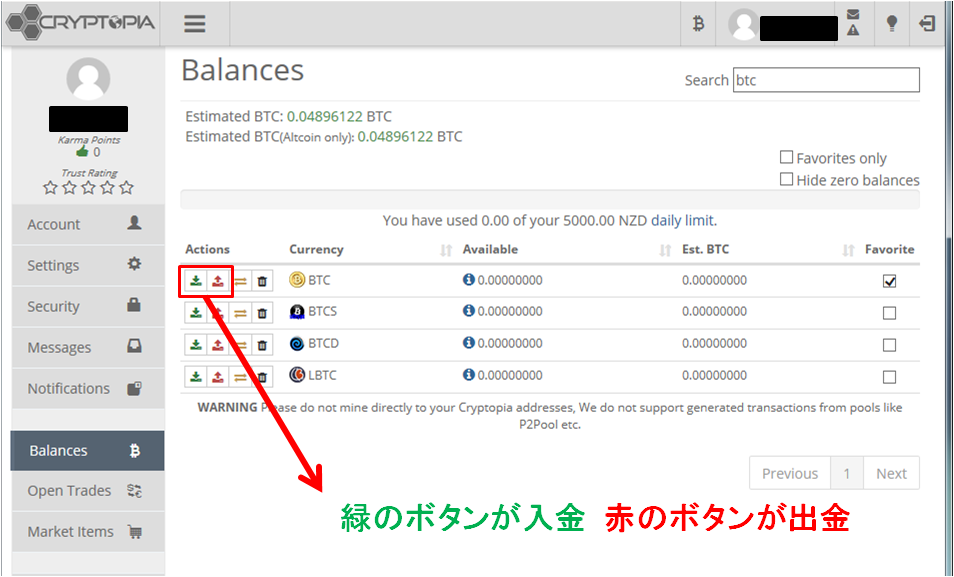Click the Previous pagination button

pyautogui.click(x=789, y=473)
